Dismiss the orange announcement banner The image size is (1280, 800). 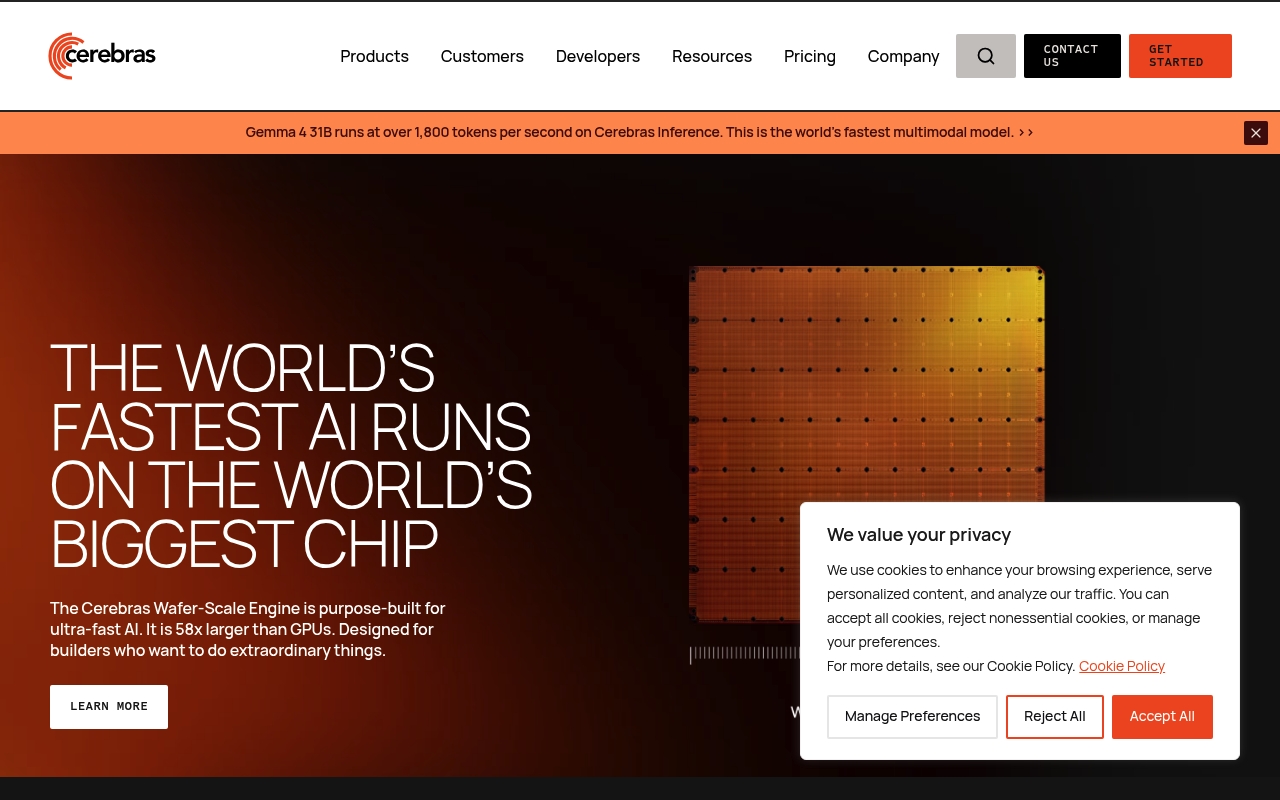tap(1255, 133)
